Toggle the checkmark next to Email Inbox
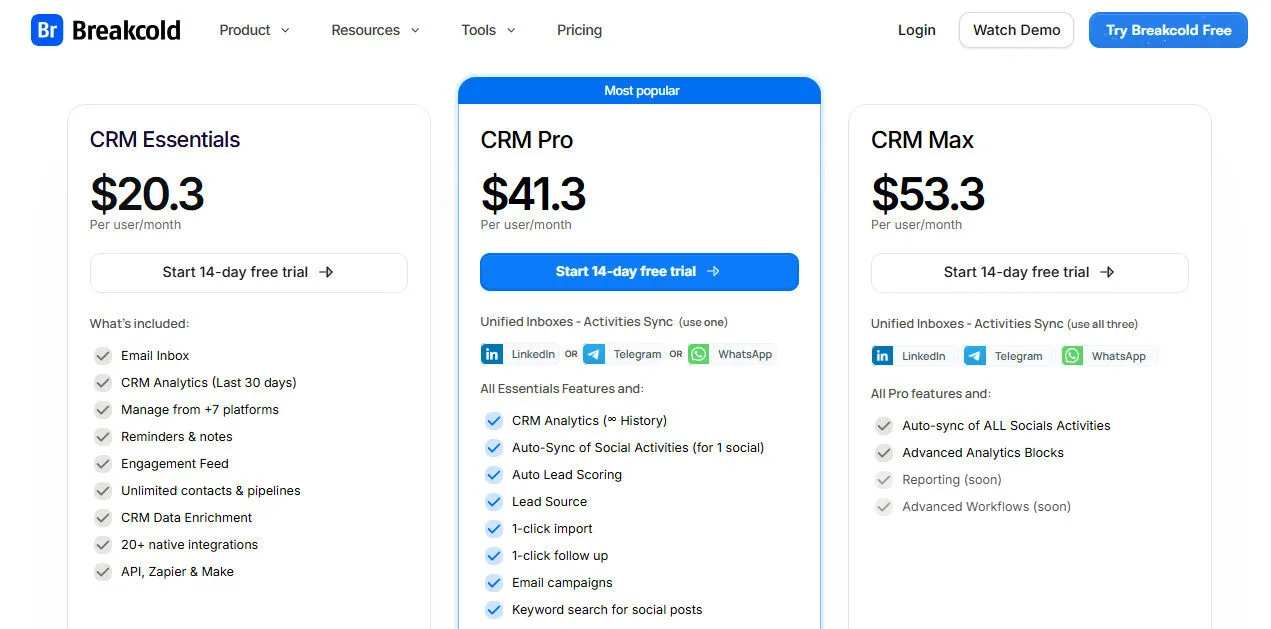The image size is (1271, 629). 103,355
